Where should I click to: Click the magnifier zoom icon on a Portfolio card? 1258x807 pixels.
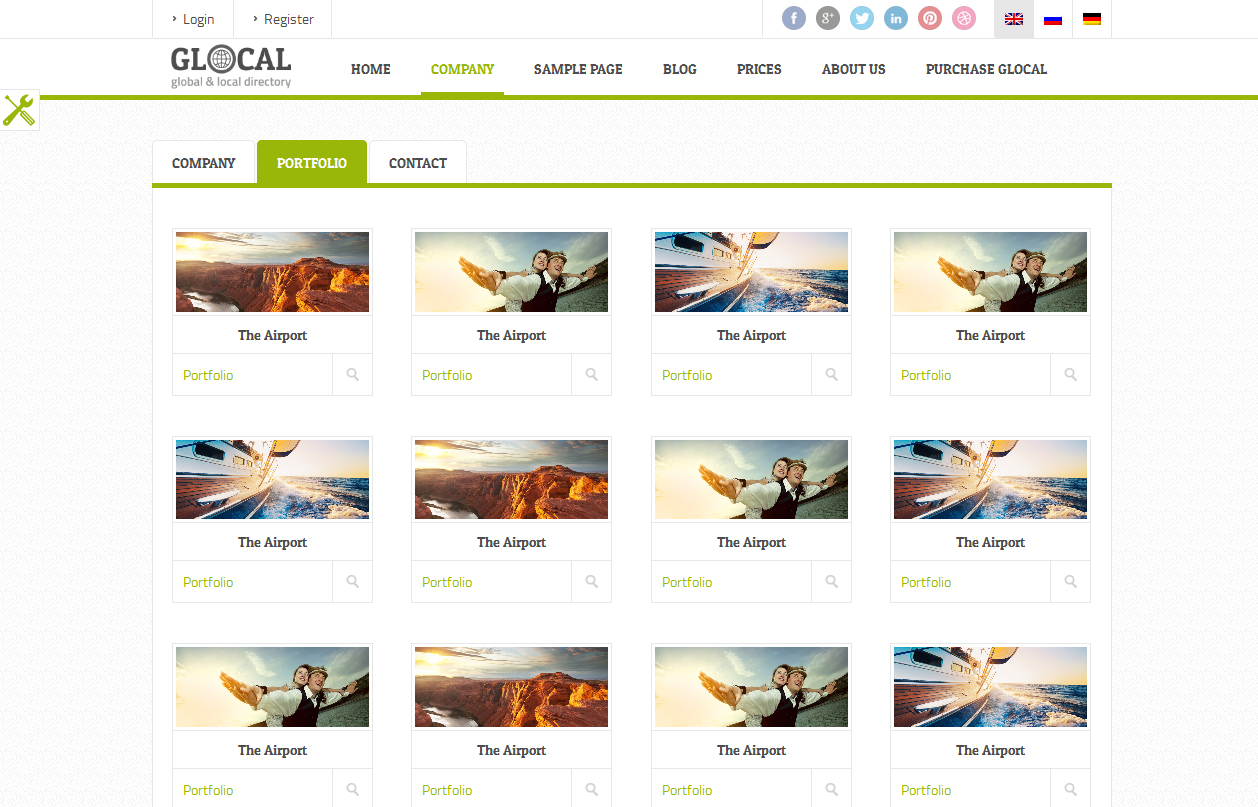click(352, 374)
